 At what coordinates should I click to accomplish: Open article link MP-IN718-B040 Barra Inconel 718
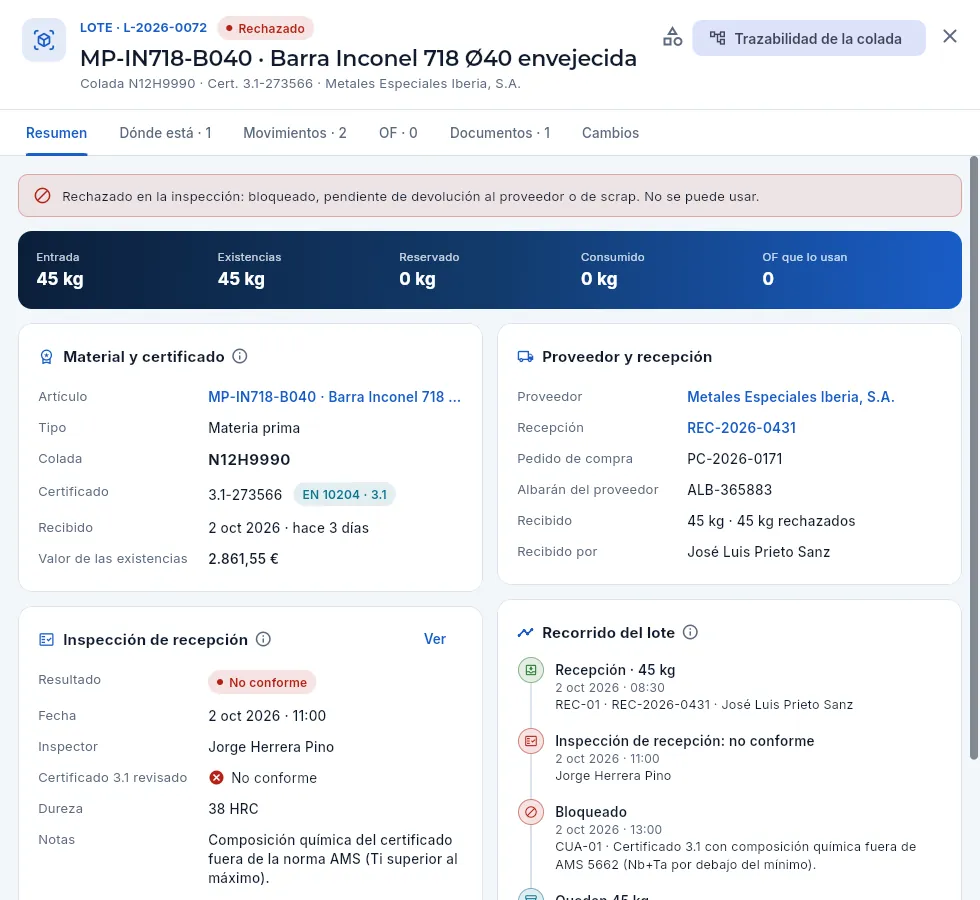[334, 397]
